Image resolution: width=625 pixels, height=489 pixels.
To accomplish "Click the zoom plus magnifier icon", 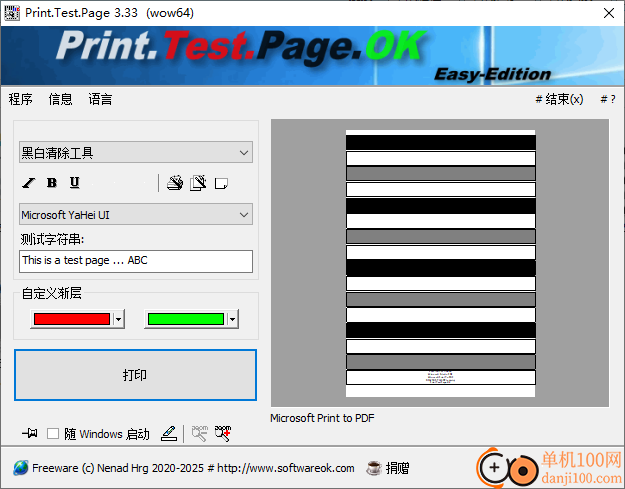I will [x=223, y=433].
